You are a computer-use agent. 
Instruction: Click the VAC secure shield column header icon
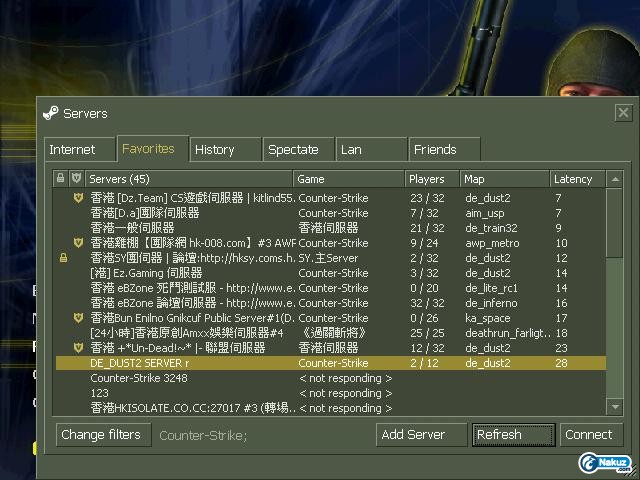(x=77, y=179)
